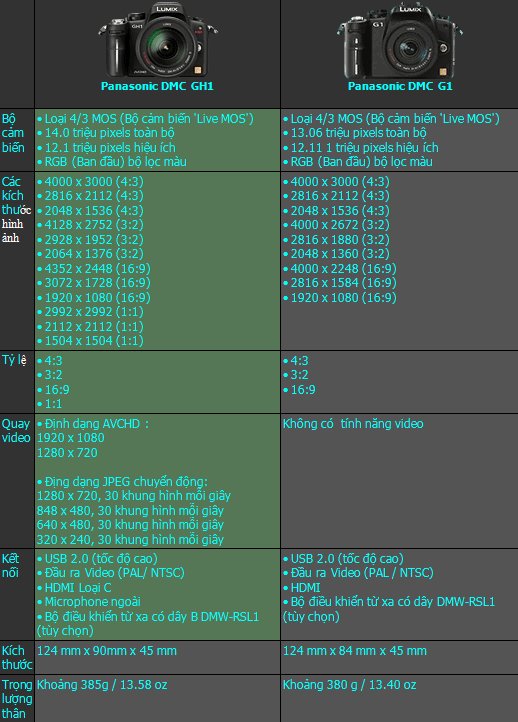This screenshot has height=722, width=518.
Task: Click the 'Kích thước' row header
Action: 17,658
